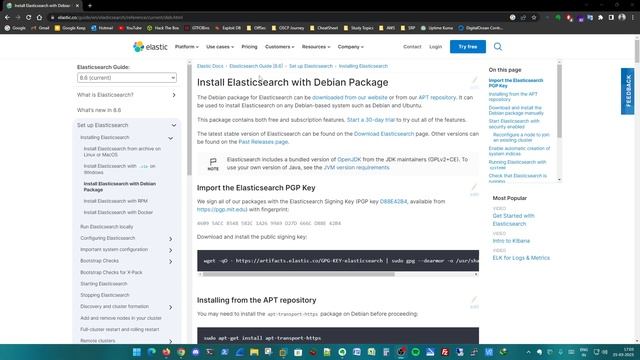Jump to 'Installing from the APT repository' section
This screenshot has width=640, height=360.
point(513,97)
